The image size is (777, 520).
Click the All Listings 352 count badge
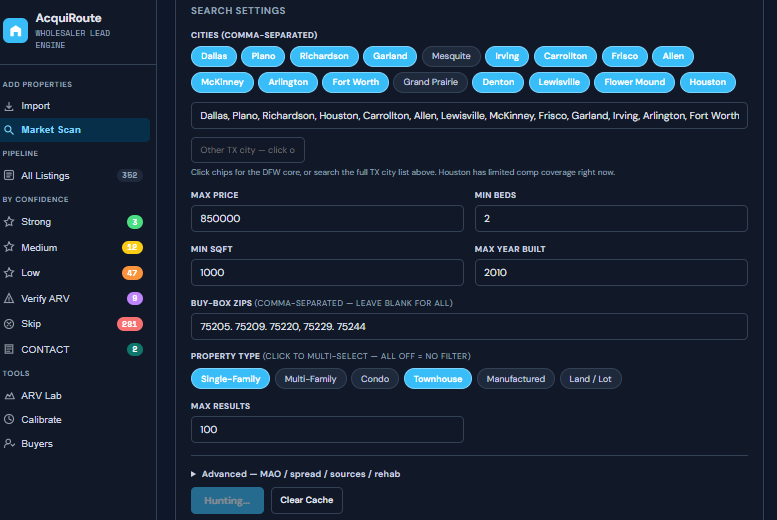click(x=130, y=175)
